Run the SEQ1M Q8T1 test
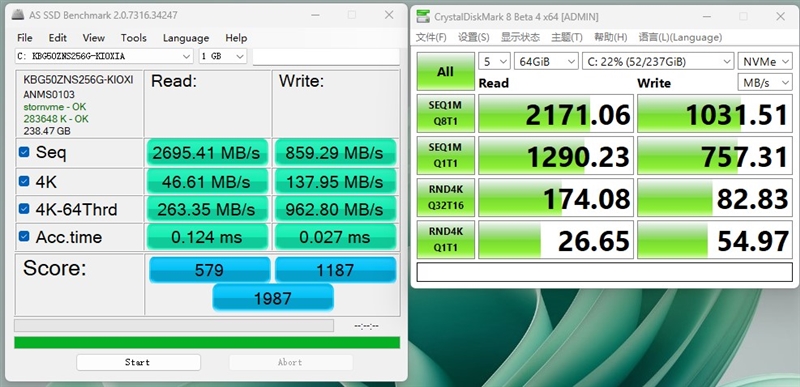Screen dimensions: 800x387 445,113
